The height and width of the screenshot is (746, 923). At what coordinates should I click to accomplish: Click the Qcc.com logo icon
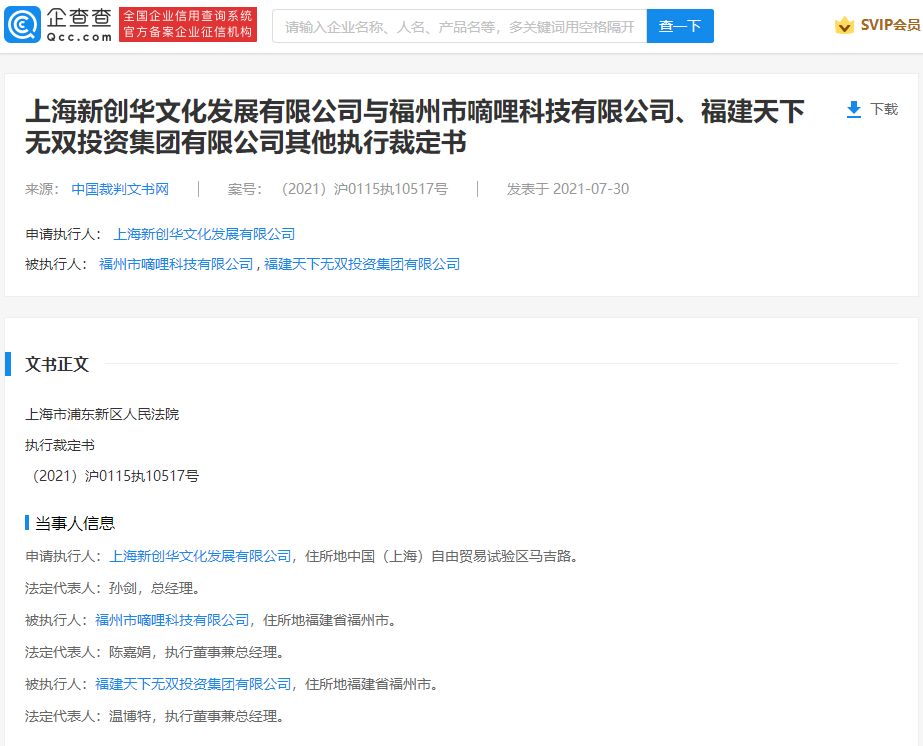[x=22, y=25]
